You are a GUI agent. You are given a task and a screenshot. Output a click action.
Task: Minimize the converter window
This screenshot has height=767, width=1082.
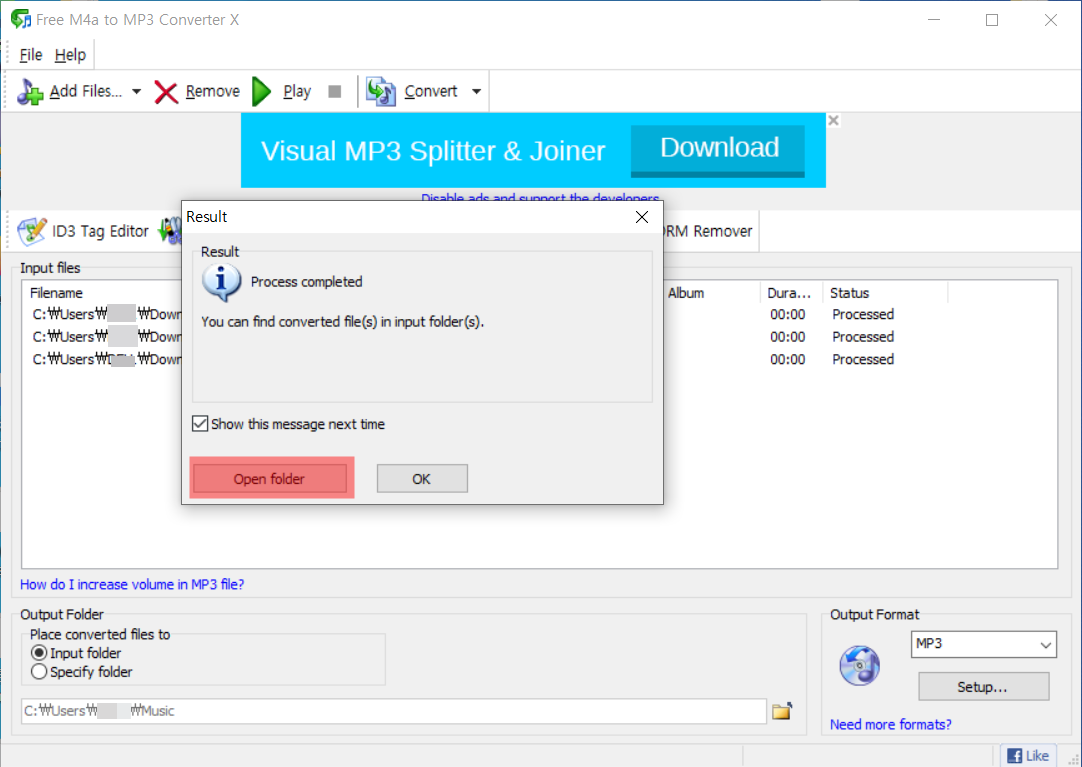[934, 20]
